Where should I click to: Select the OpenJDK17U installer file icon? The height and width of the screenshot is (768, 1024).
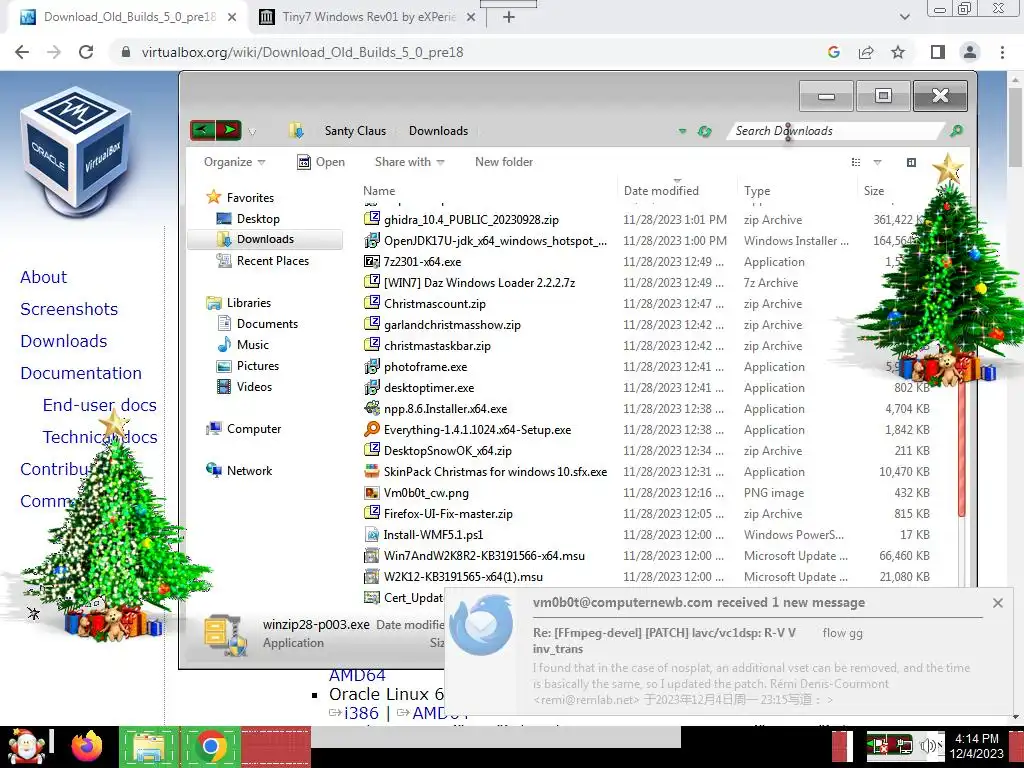[372, 240]
